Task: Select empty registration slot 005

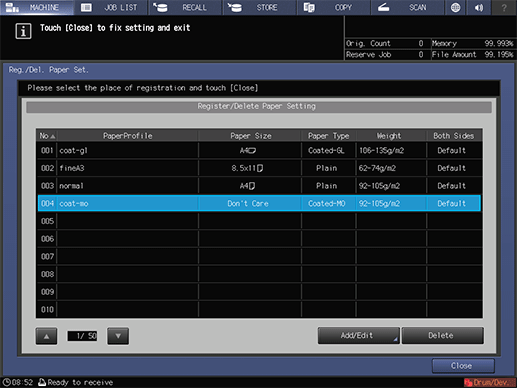Action: point(259,221)
